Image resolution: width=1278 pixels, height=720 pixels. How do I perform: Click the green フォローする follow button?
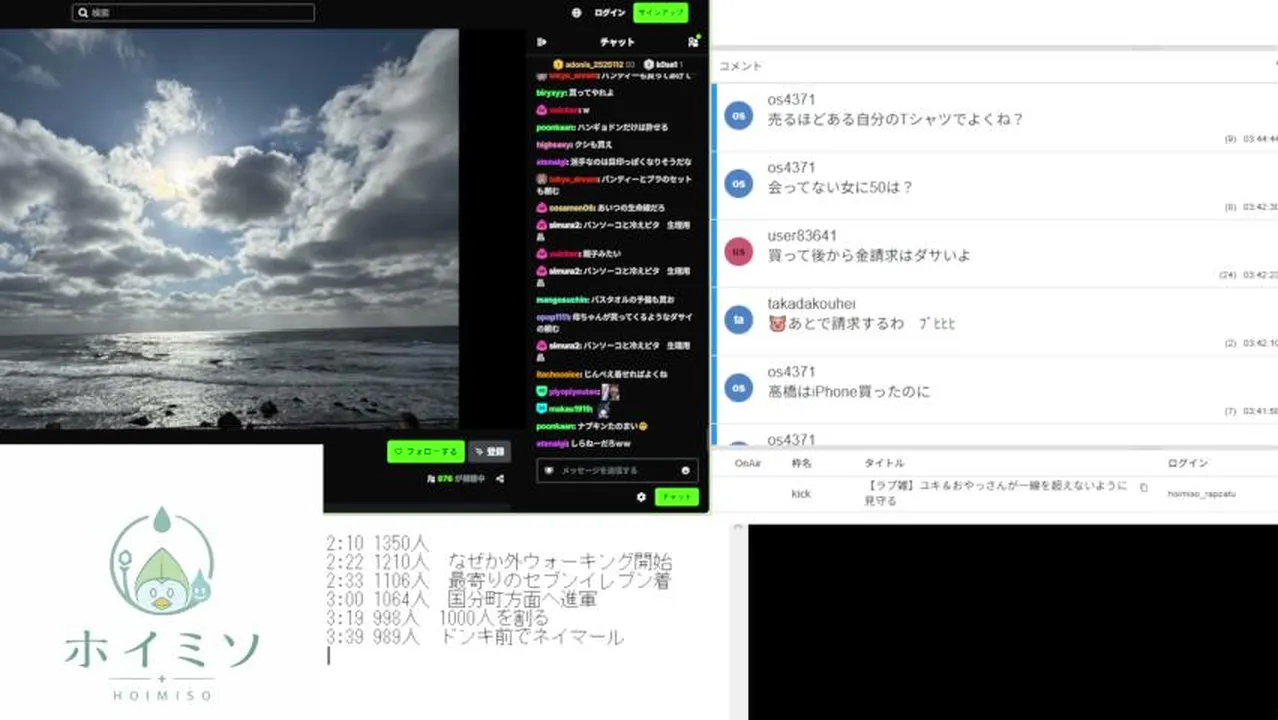point(426,452)
